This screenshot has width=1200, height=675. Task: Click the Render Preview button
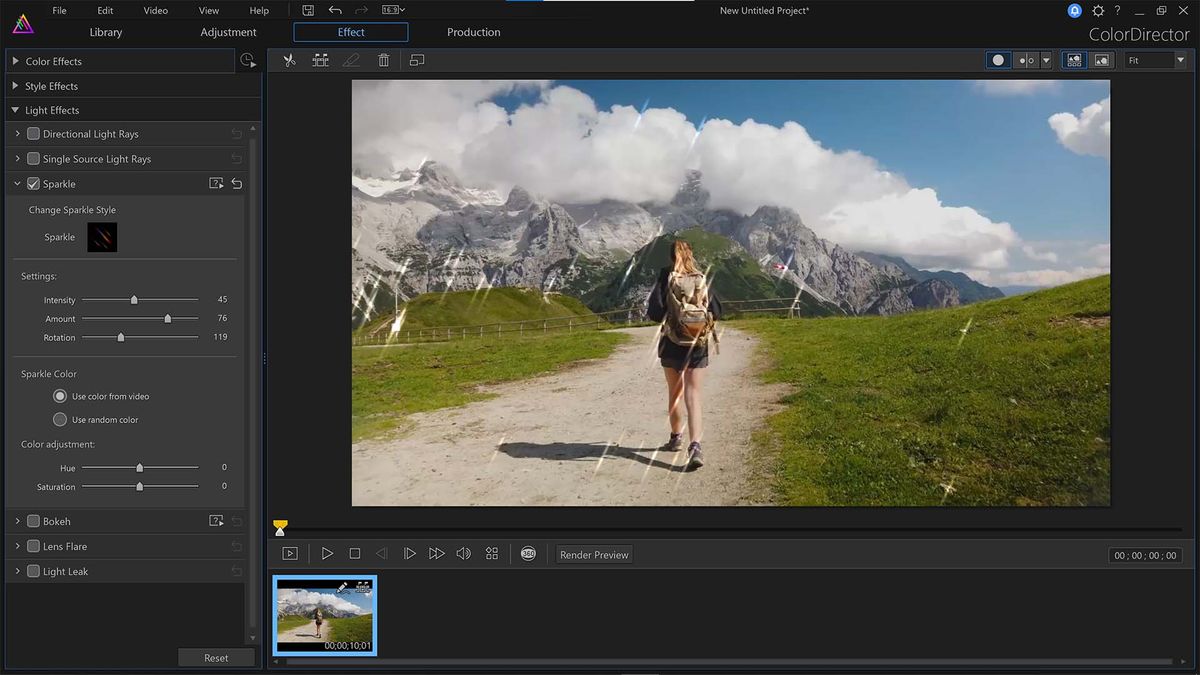pyautogui.click(x=594, y=553)
